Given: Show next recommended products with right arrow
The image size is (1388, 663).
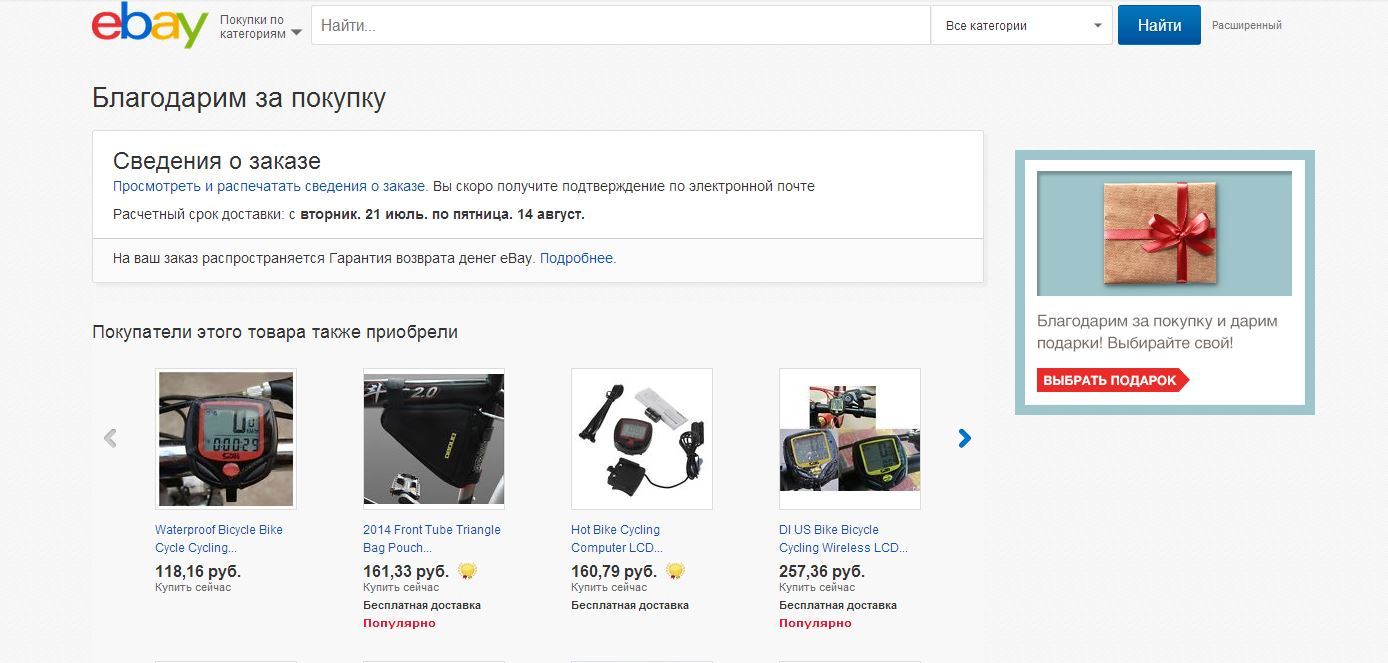Looking at the screenshot, I should point(964,438).
